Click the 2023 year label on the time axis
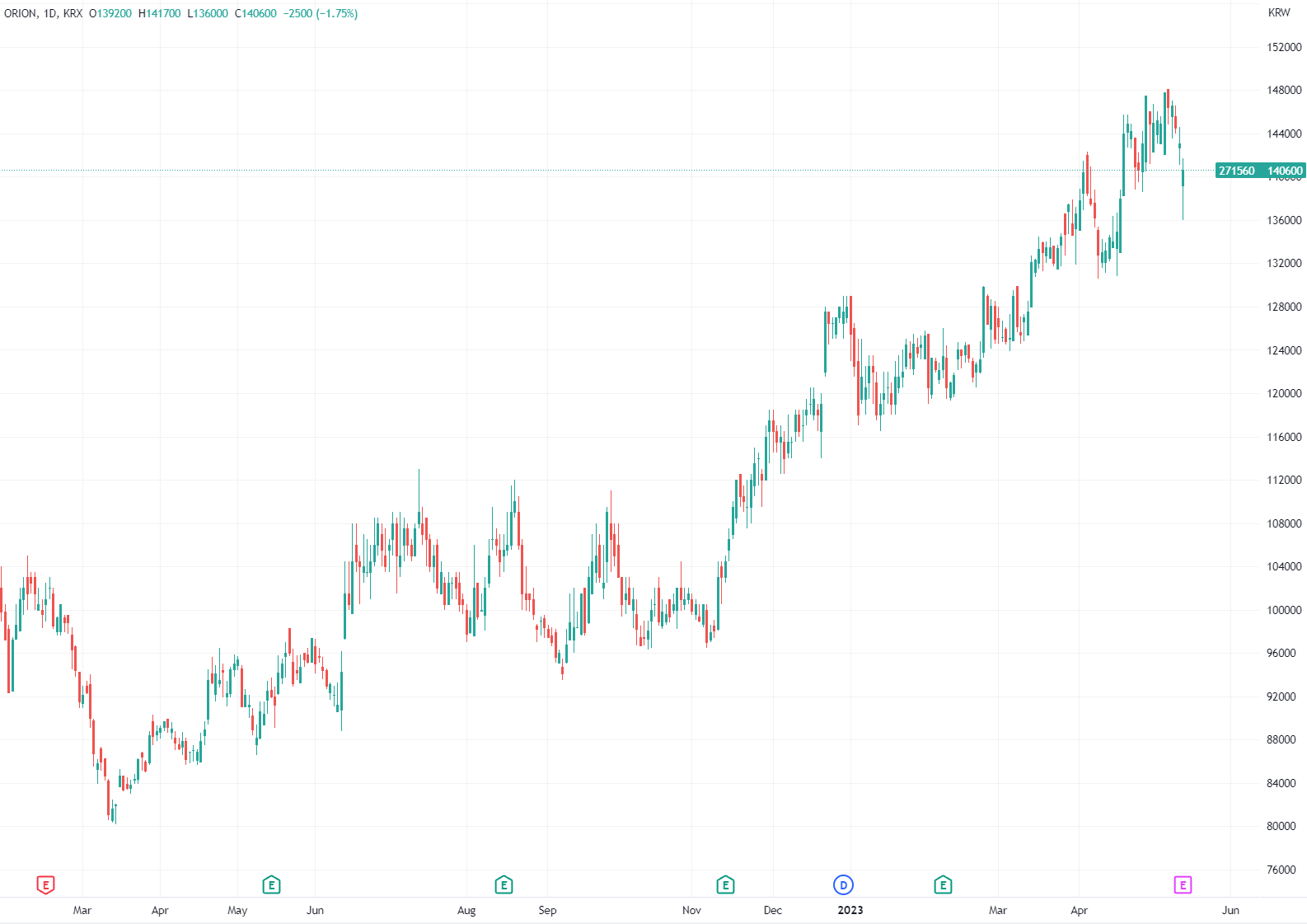This screenshot has height=924, width=1307. tap(850, 910)
